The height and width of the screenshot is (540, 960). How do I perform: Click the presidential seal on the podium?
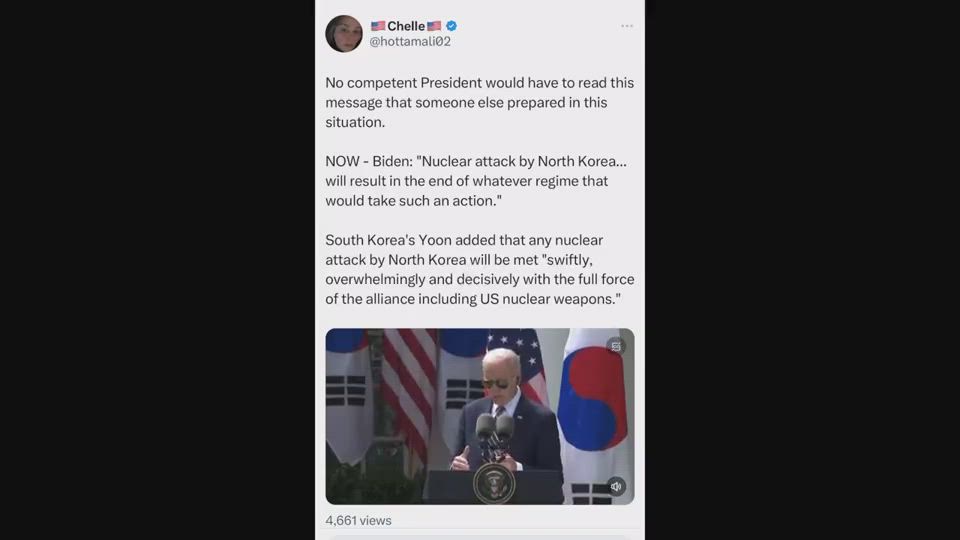click(x=493, y=483)
